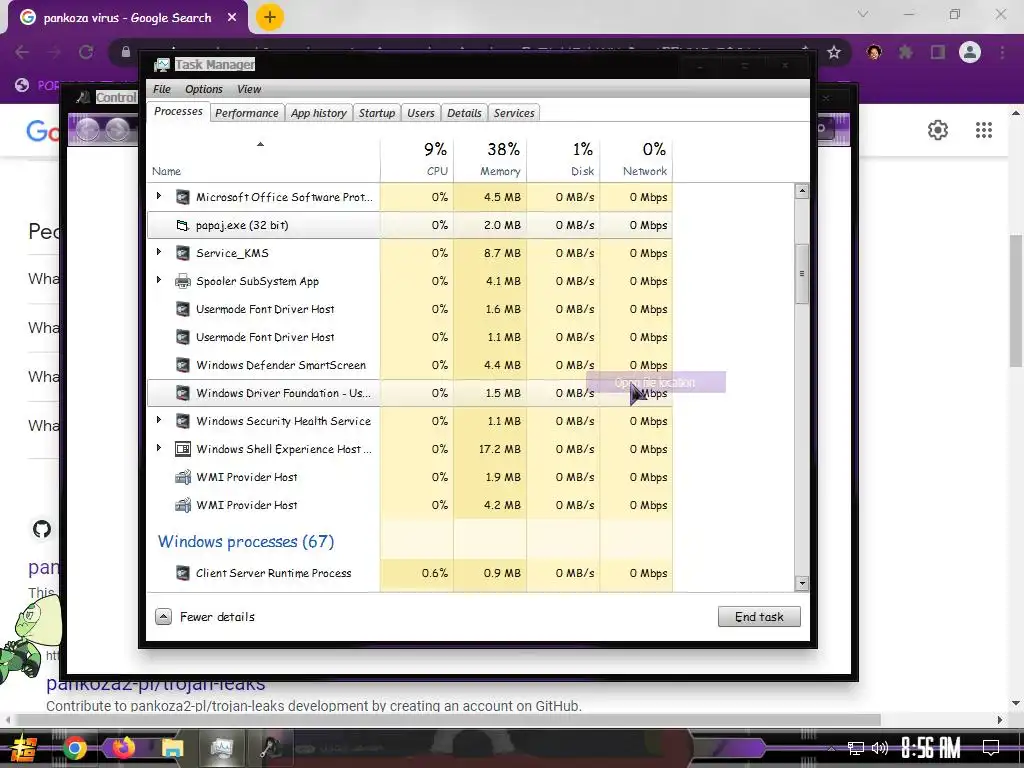Toggle Chrome side panel icon

click(938, 52)
